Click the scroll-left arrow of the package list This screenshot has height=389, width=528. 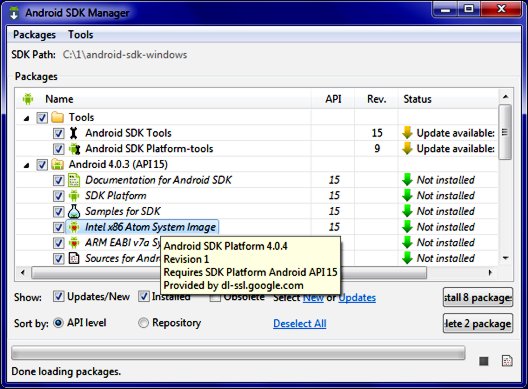click(23, 272)
